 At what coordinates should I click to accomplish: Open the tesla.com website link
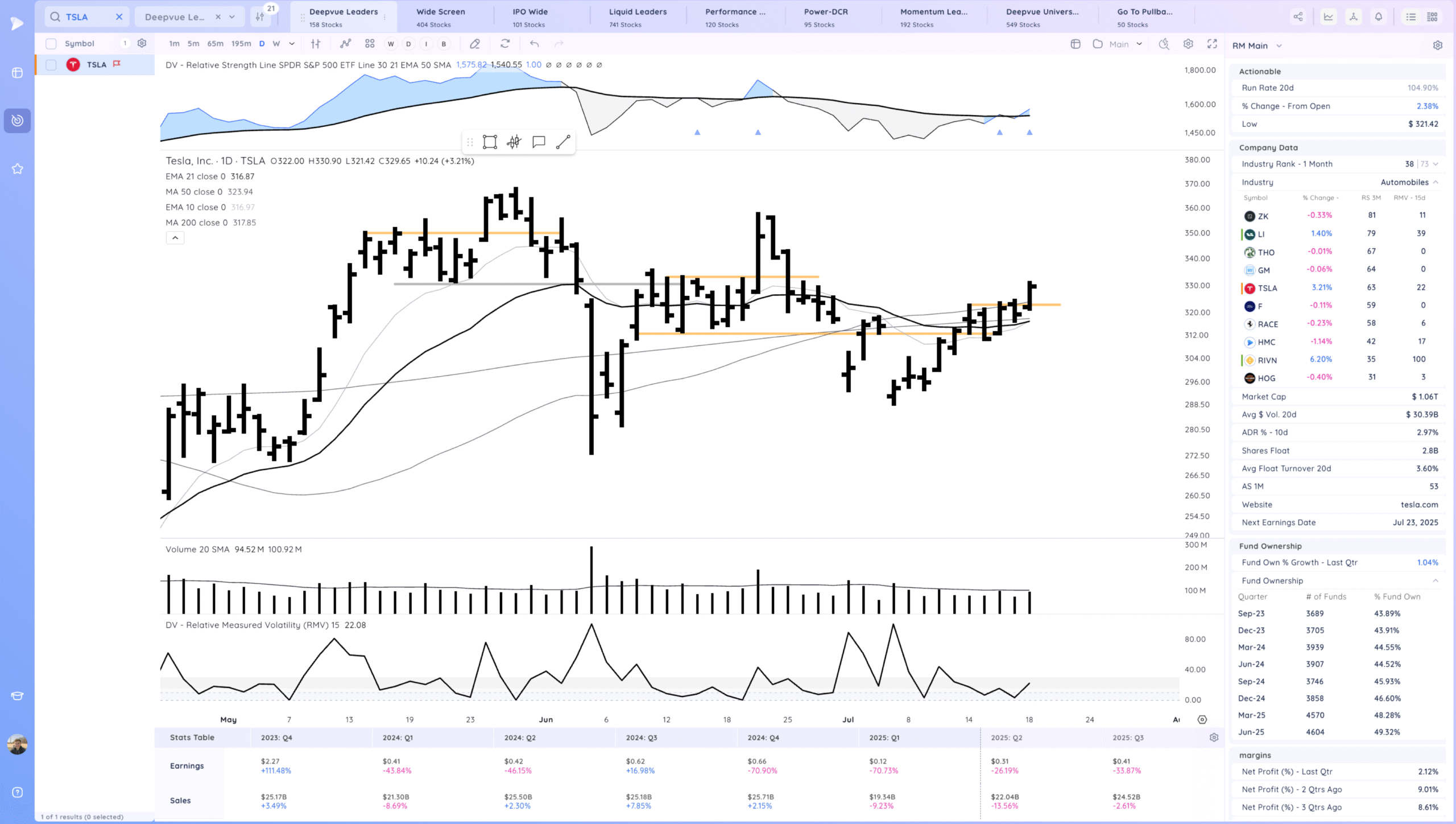1419,505
